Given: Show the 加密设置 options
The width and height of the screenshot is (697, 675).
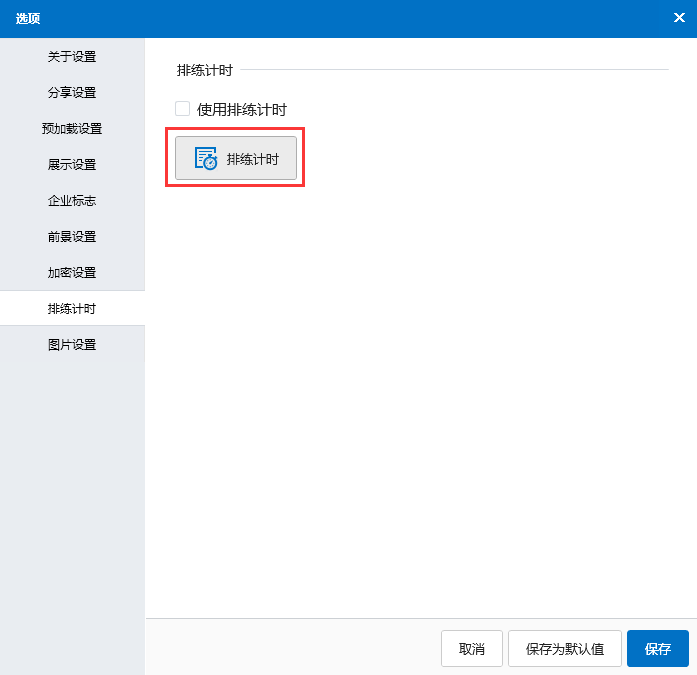Looking at the screenshot, I should click(72, 273).
